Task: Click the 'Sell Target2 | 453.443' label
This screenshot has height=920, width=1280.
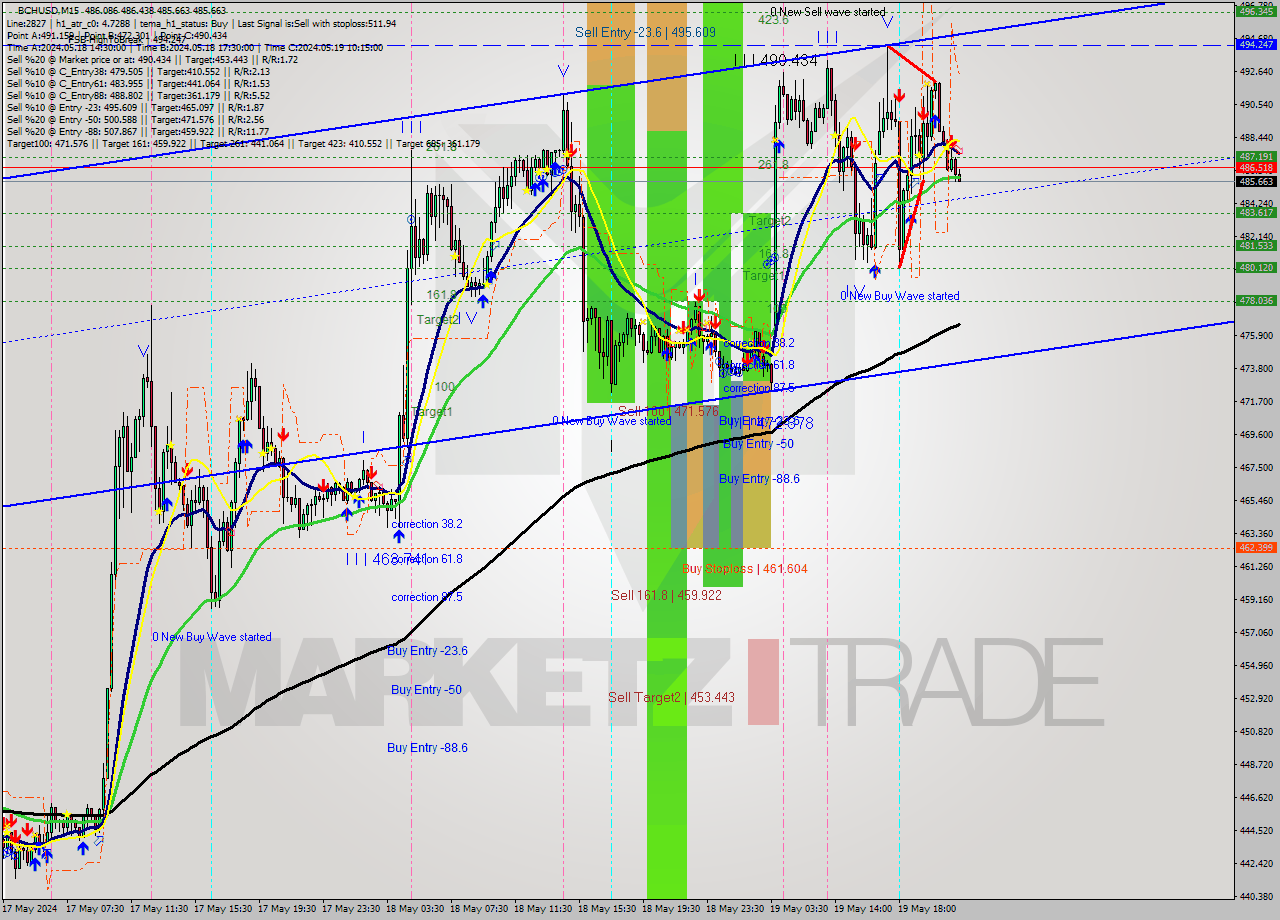Action: point(672,697)
